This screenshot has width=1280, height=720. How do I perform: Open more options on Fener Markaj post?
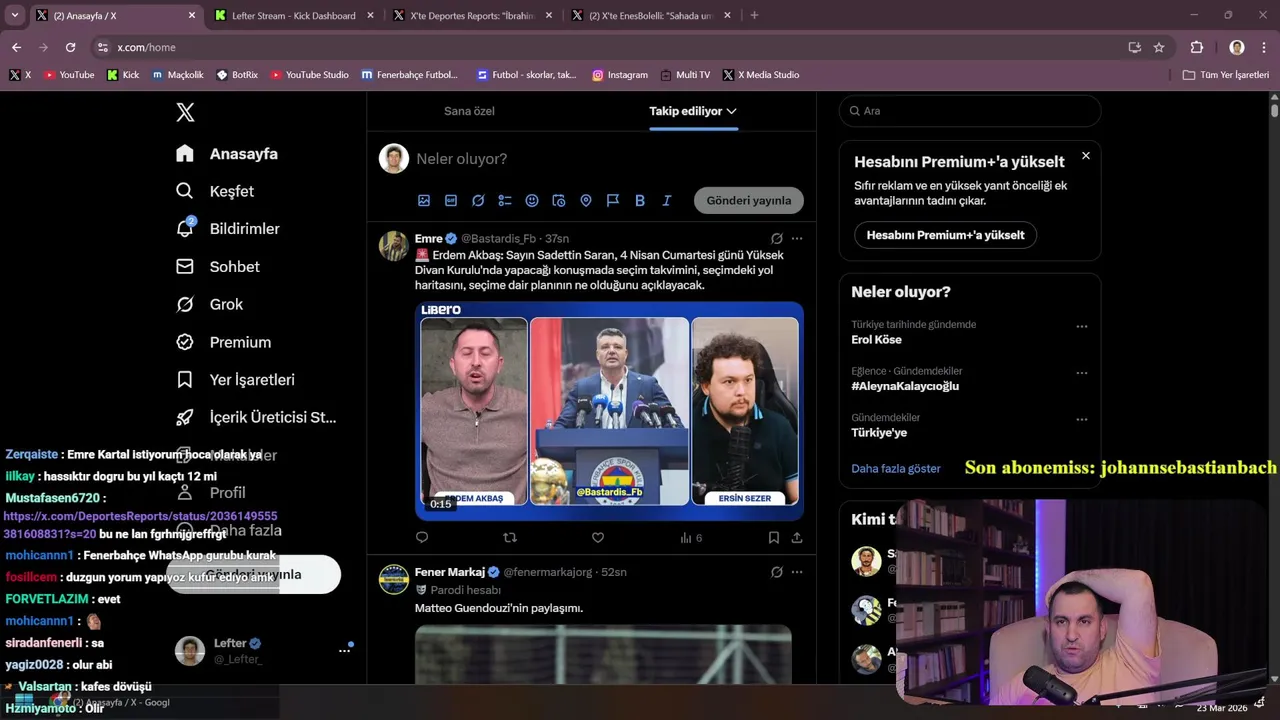pos(797,572)
